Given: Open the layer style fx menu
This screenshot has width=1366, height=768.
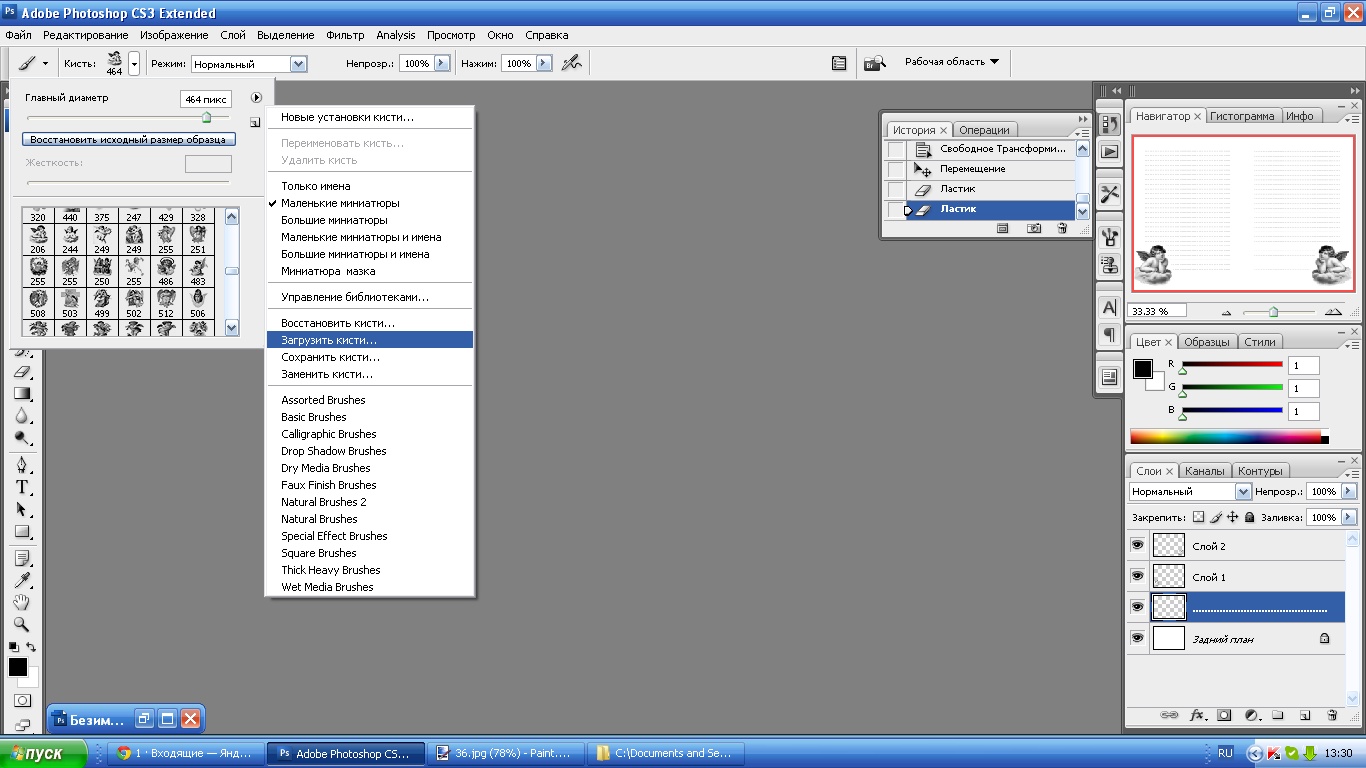Looking at the screenshot, I should click(x=1197, y=715).
